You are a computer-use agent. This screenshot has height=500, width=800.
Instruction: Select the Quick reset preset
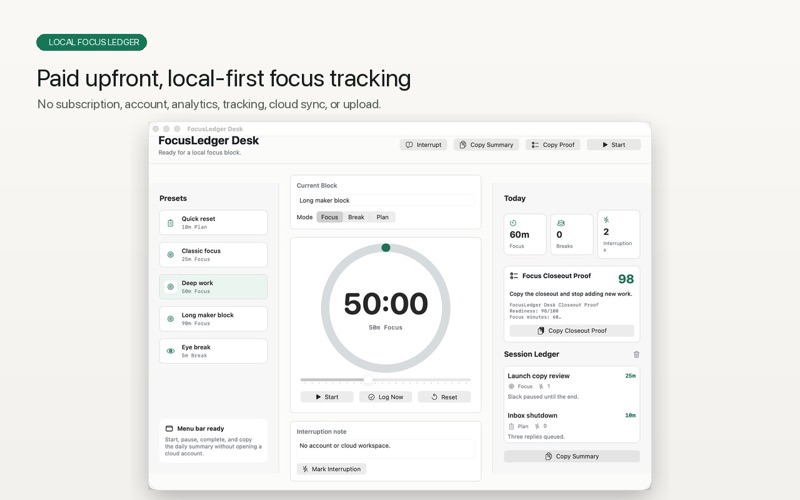coord(213,222)
